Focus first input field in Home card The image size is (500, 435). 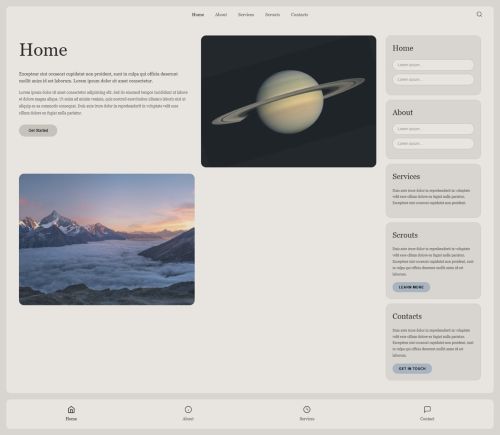tap(433, 65)
